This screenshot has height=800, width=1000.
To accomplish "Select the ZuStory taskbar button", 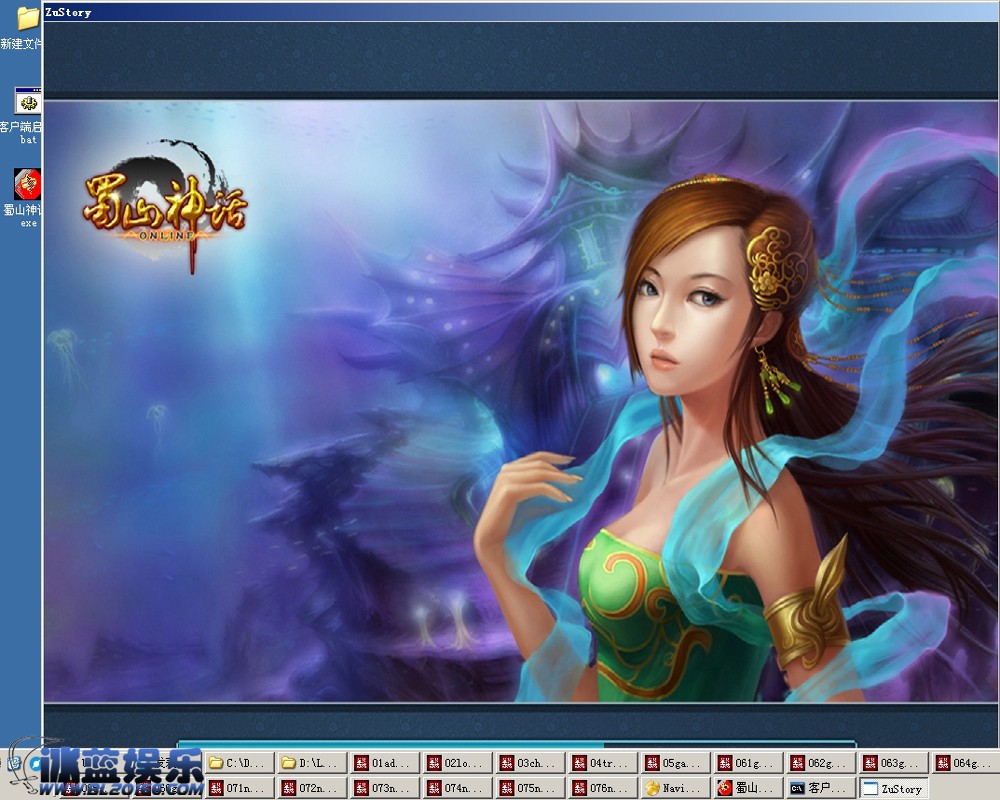I will 894,788.
